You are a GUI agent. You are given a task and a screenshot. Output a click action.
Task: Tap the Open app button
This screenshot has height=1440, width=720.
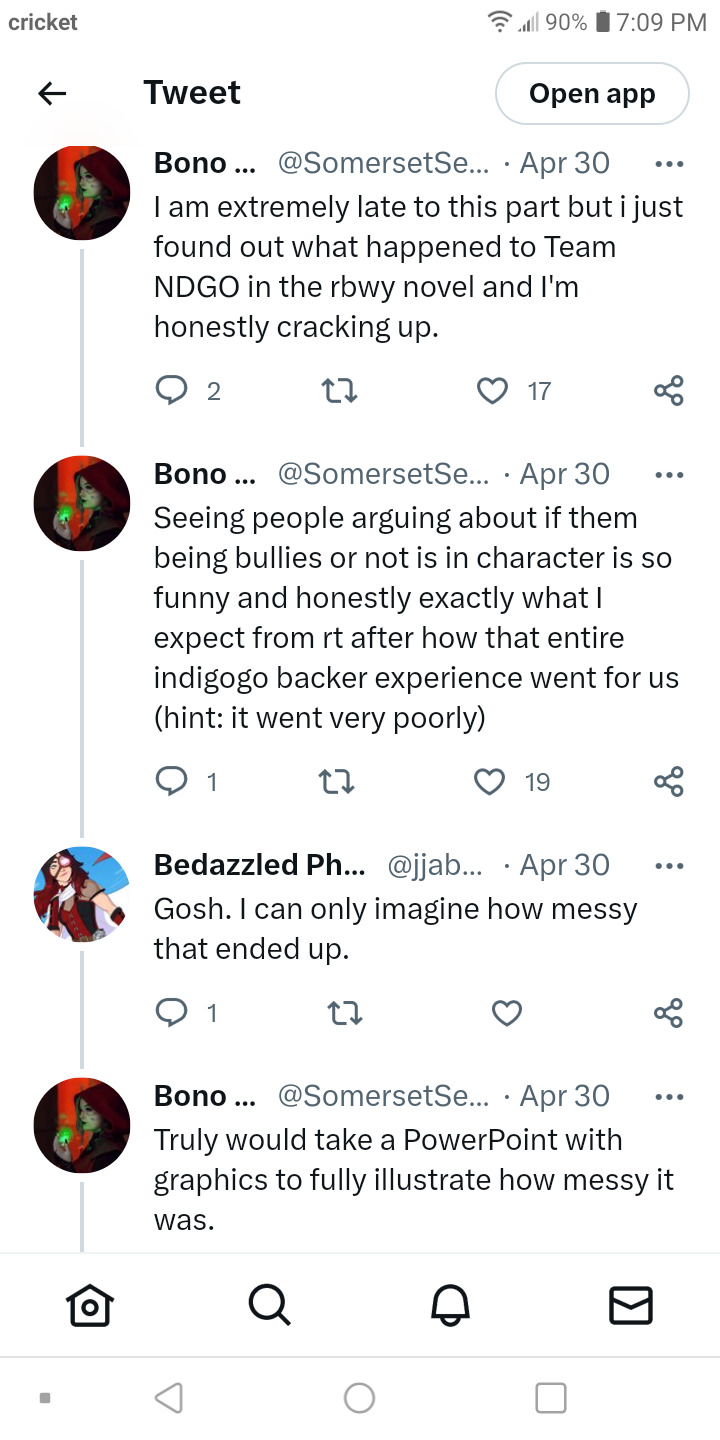pos(592,94)
